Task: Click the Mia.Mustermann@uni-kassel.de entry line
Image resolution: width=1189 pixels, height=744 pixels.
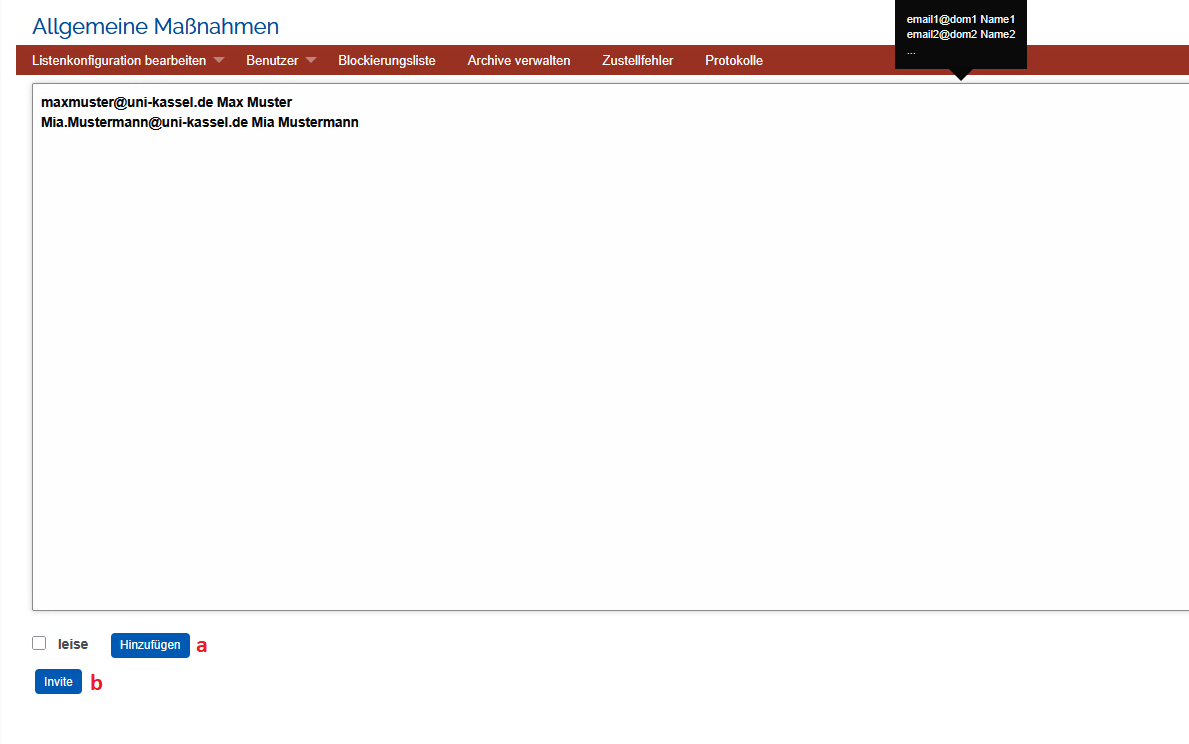Action: click(x=199, y=123)
